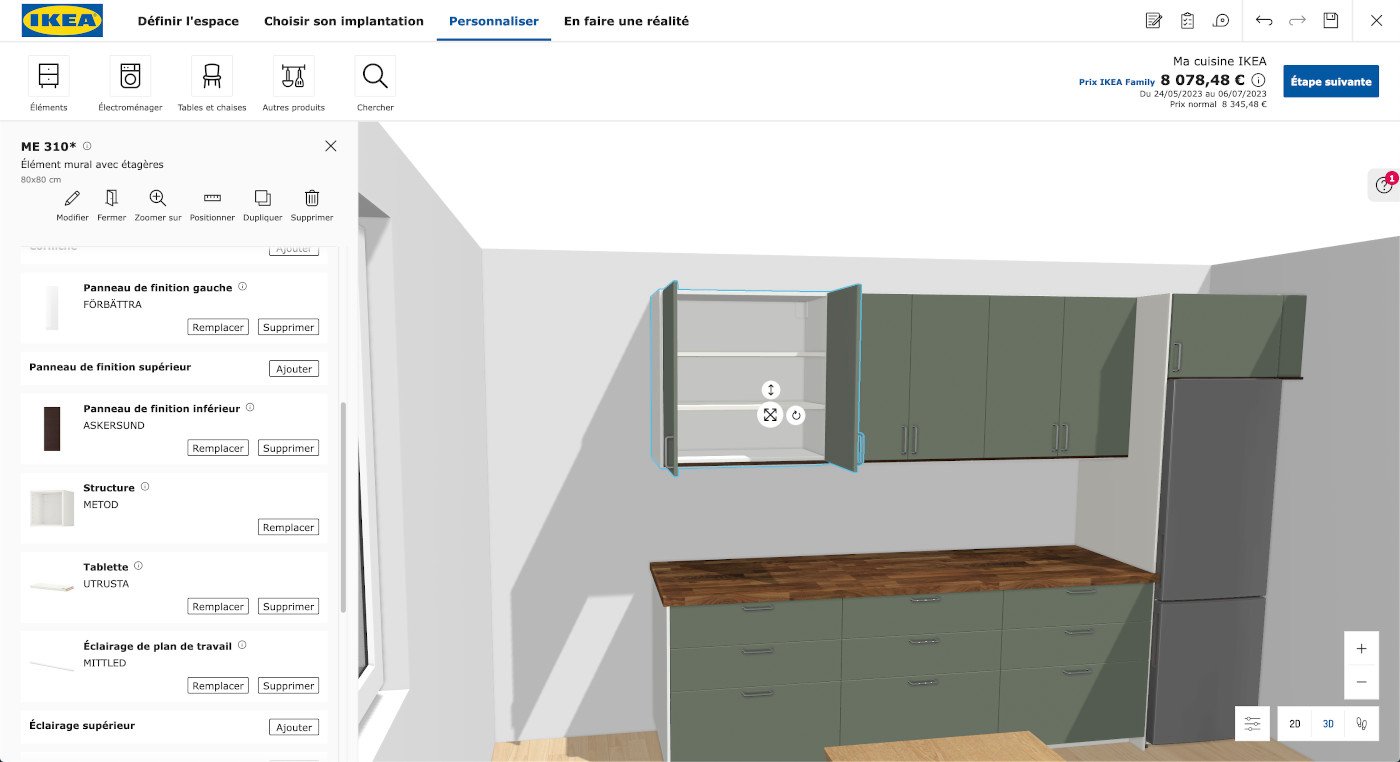Click the ASKERSUND dark panel thumbnail

[52, 429]
